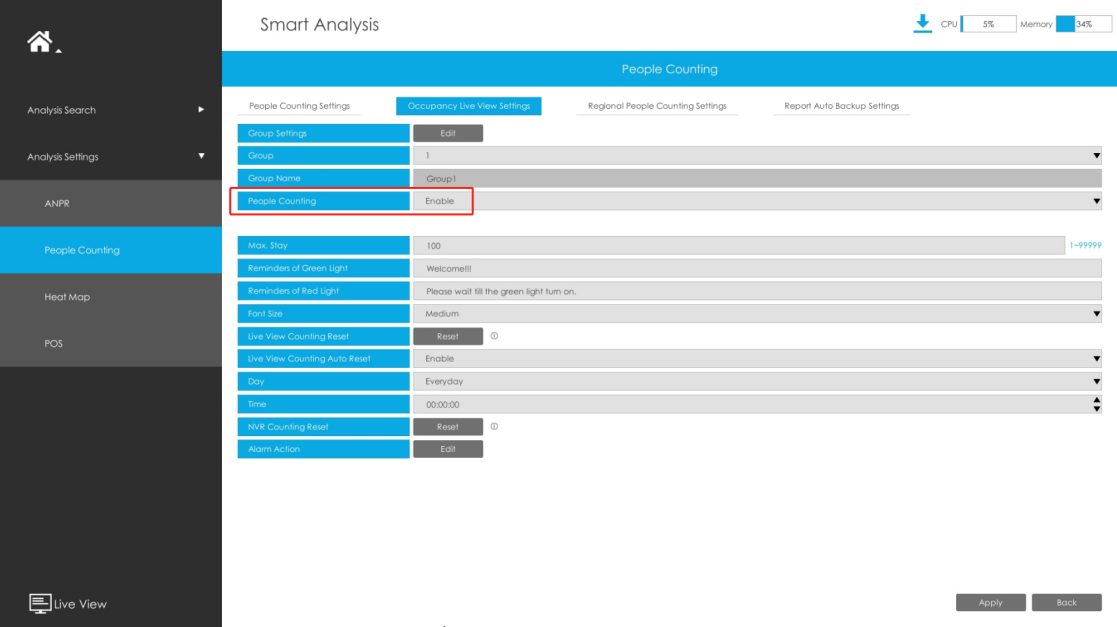Open the Day dropdown set to Everyday
Image resolution: width=1117 pixels, height=627 pixels.
757,381
